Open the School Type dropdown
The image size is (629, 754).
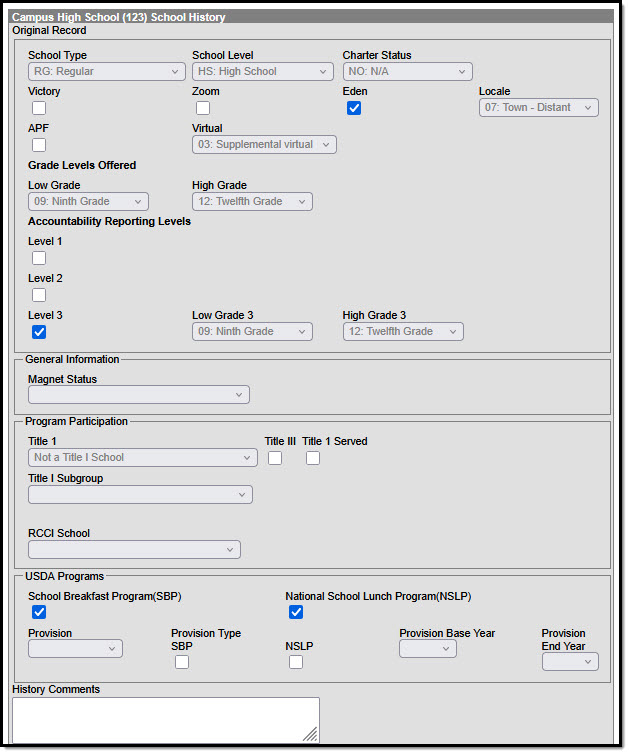[x=107, y=72]
